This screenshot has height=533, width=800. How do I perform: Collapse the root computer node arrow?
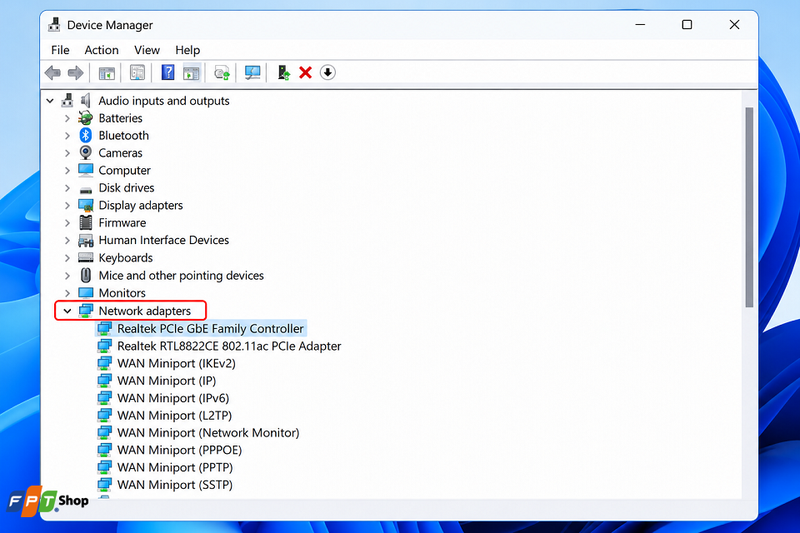pos(50,100)
